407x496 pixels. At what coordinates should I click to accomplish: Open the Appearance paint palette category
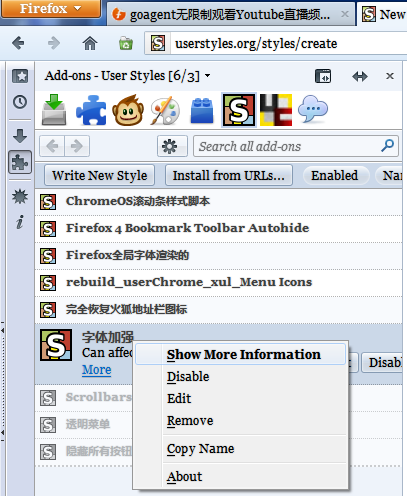[x=165, y=110]
